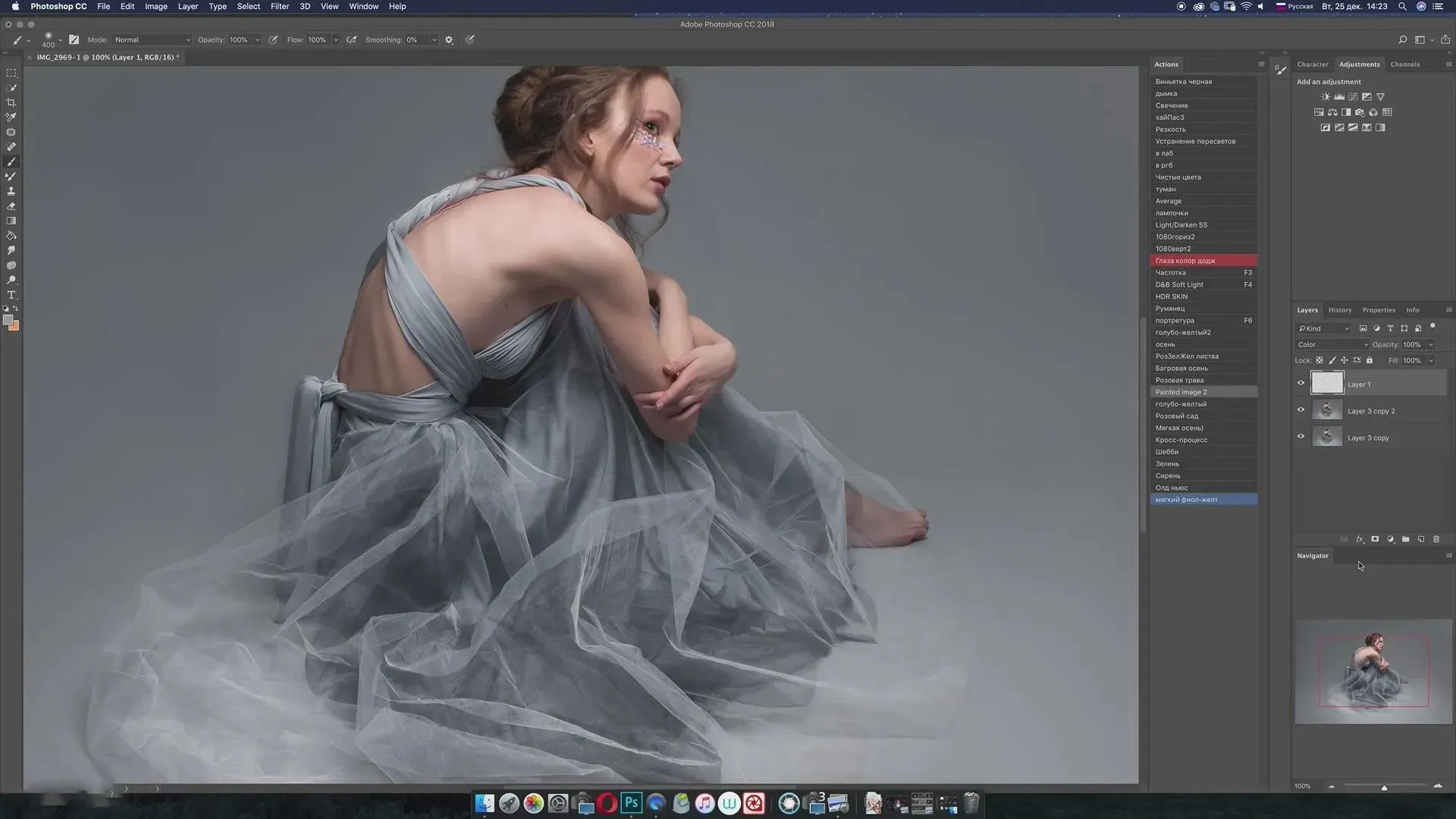
Task: Create a new layer with bottom icon
Action: tap(1421, 539)
